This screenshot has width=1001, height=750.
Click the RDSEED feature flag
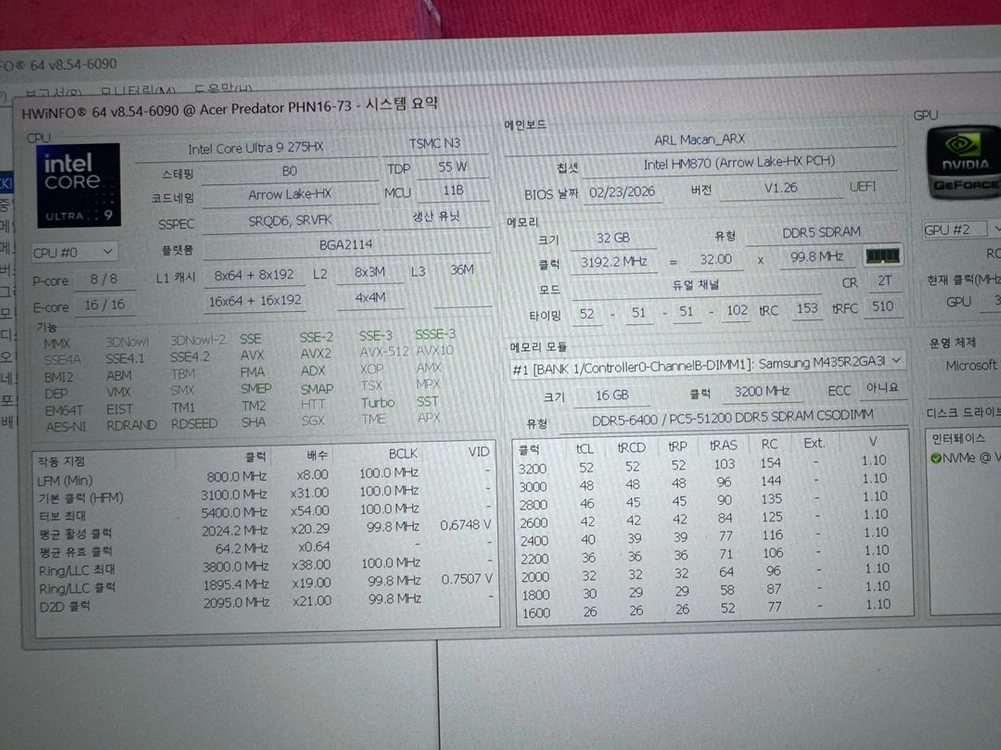[x=194, y=424]
